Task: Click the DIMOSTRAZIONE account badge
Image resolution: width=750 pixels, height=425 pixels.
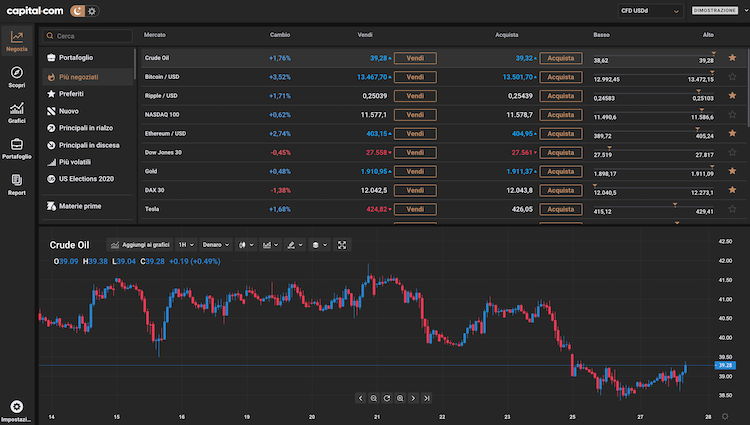Action: point(715,11)
